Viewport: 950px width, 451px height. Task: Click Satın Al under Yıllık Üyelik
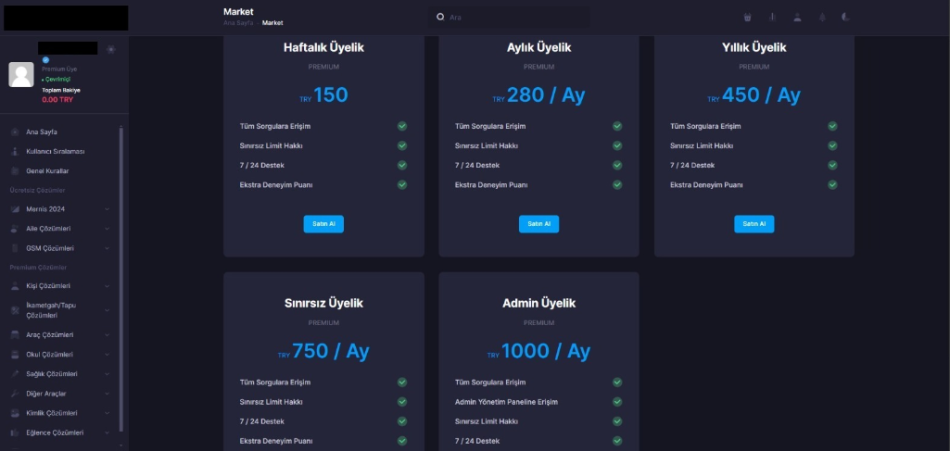(x=754, y=224)
